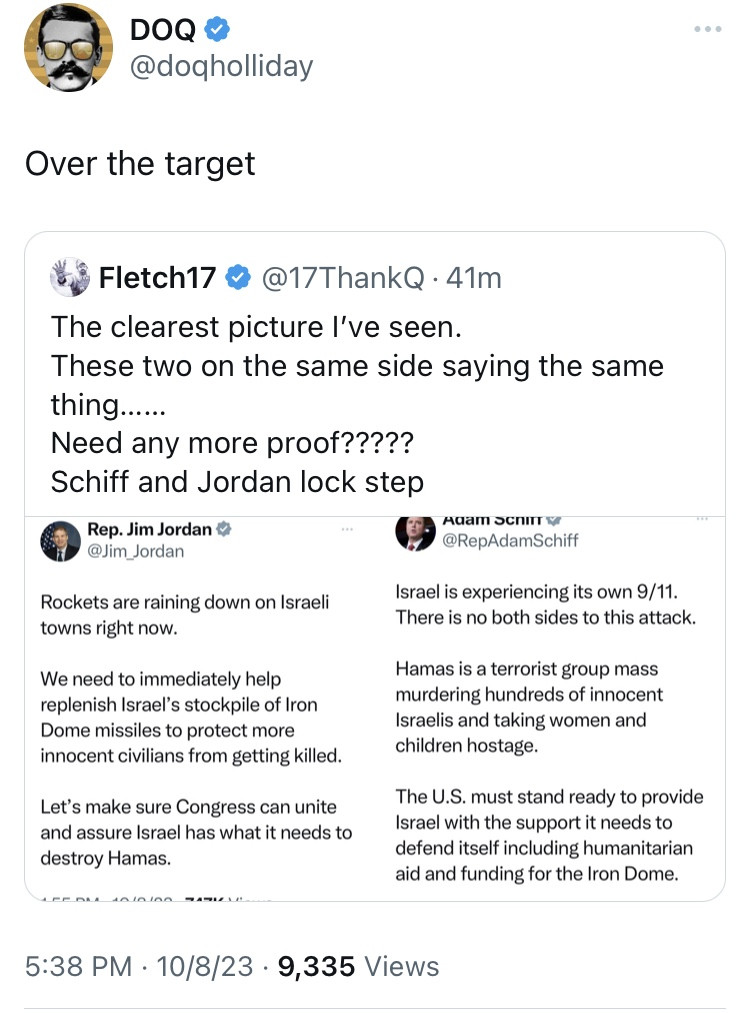This screenshot has height=1013, width=750.
Task: Click DOQ's mustache profile avatar
Action: (x=68, y=47)
